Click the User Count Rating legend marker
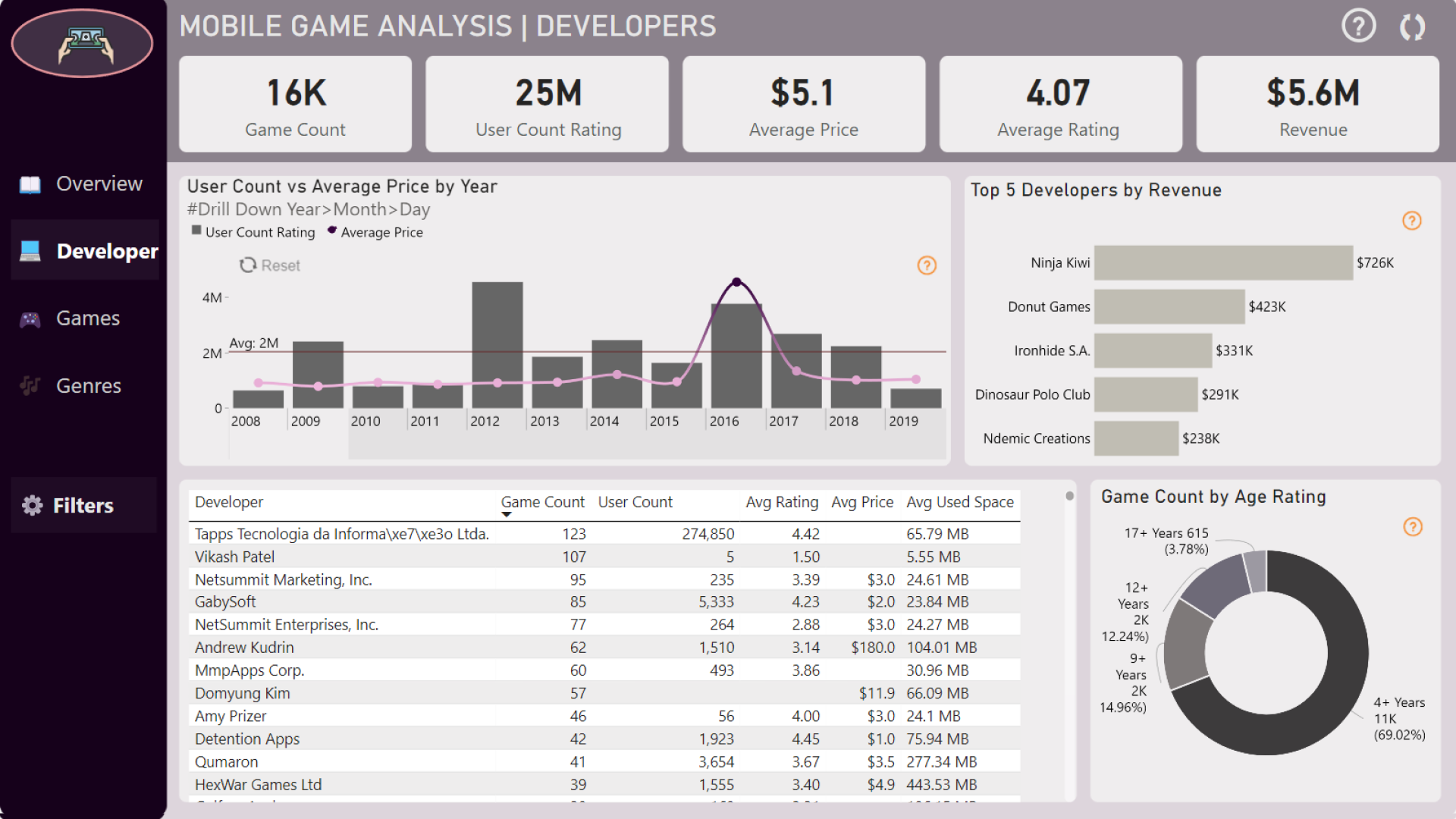Image resolution: width=1456 pixels, height=819 pixels. coord(196,231)
